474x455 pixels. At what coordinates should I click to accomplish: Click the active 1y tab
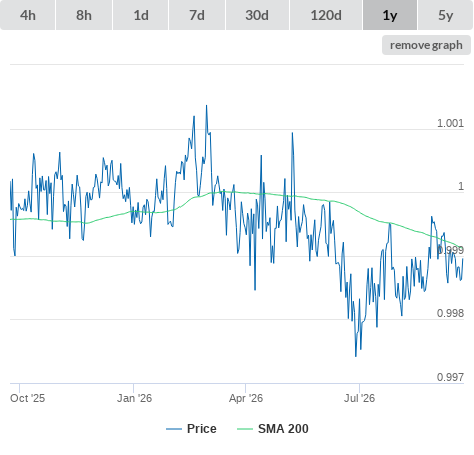[390, 15]
